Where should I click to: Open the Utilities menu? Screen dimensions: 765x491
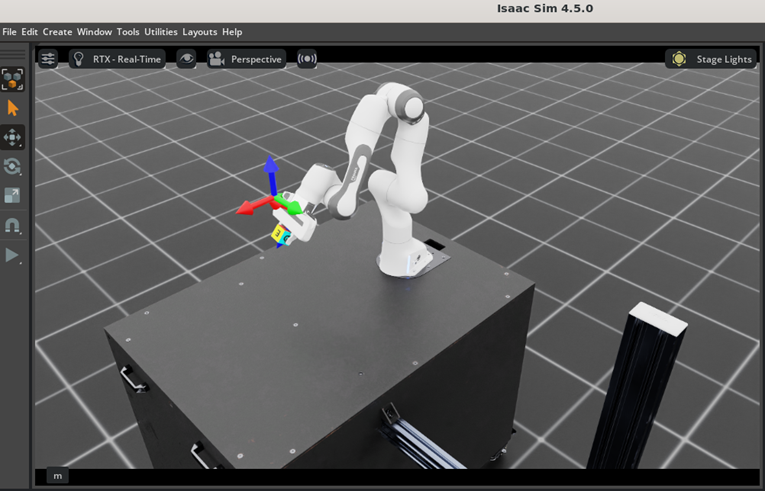tap(160, 32)
